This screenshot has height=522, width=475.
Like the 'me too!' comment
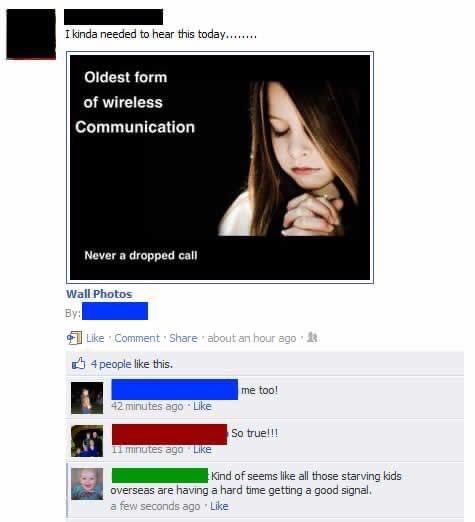(202, 406)
